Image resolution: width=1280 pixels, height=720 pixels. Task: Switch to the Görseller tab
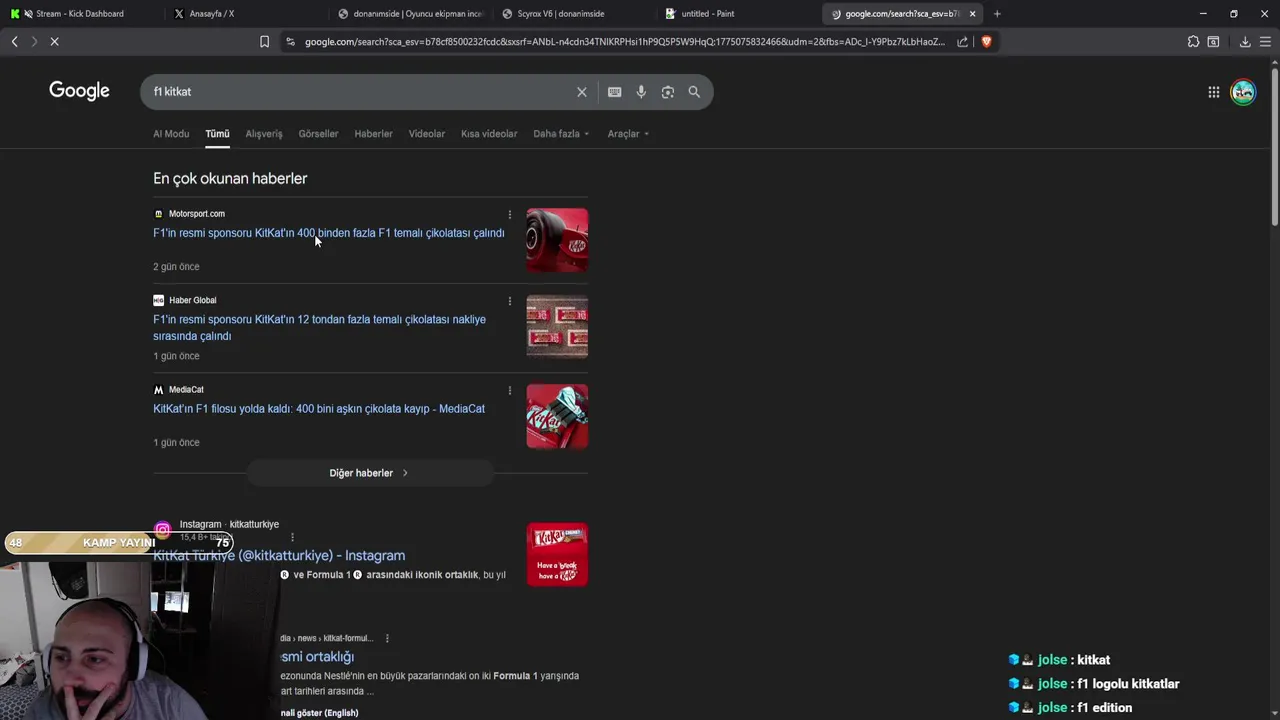318,134
